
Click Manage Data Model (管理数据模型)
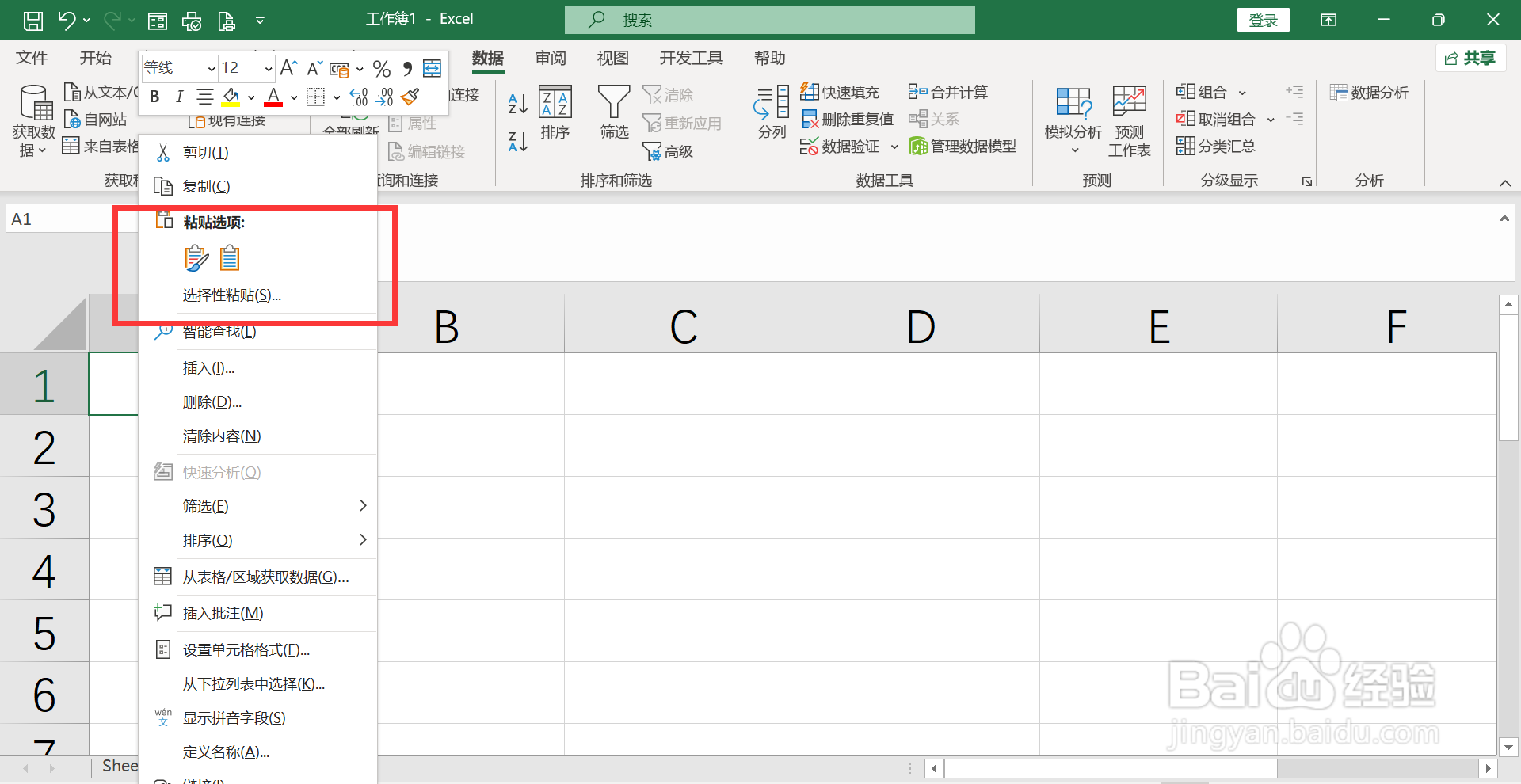(963, 146)
